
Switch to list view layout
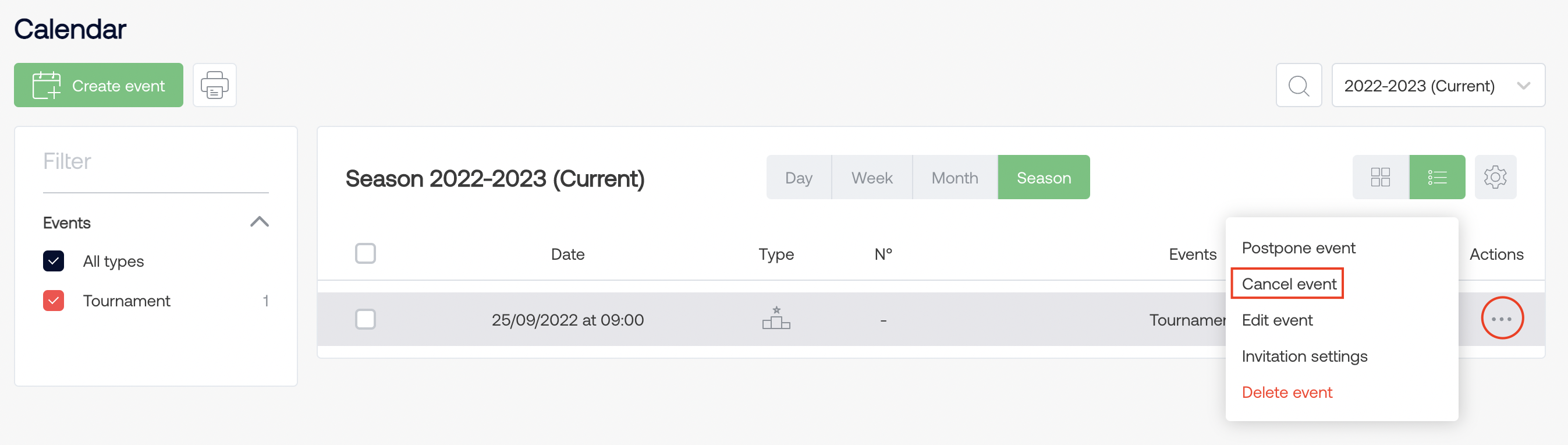point(1436,177)
